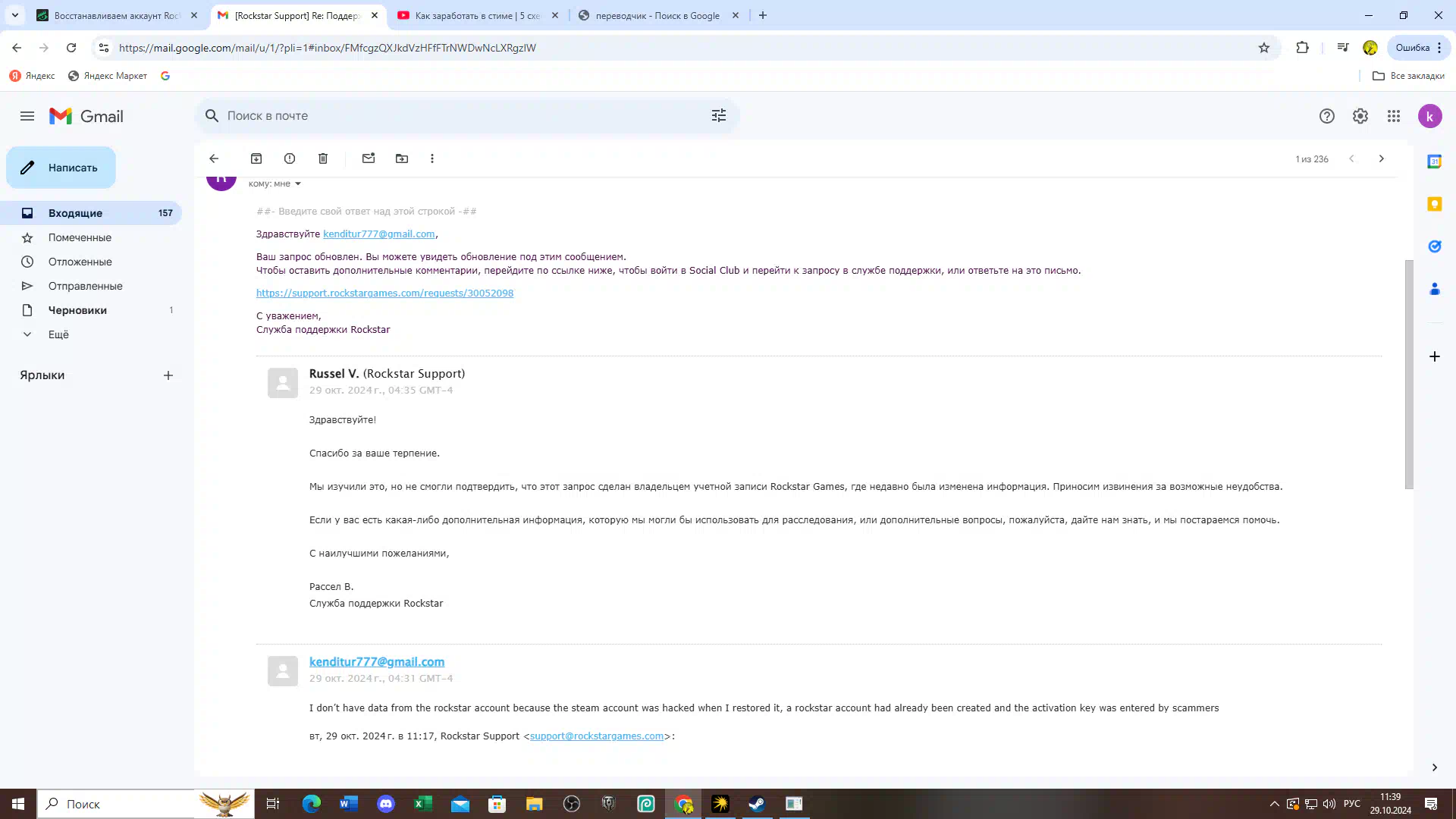Screen dimensions: 1456x819
Task: Open Discord from taskbar
Action: pos(386,804)
